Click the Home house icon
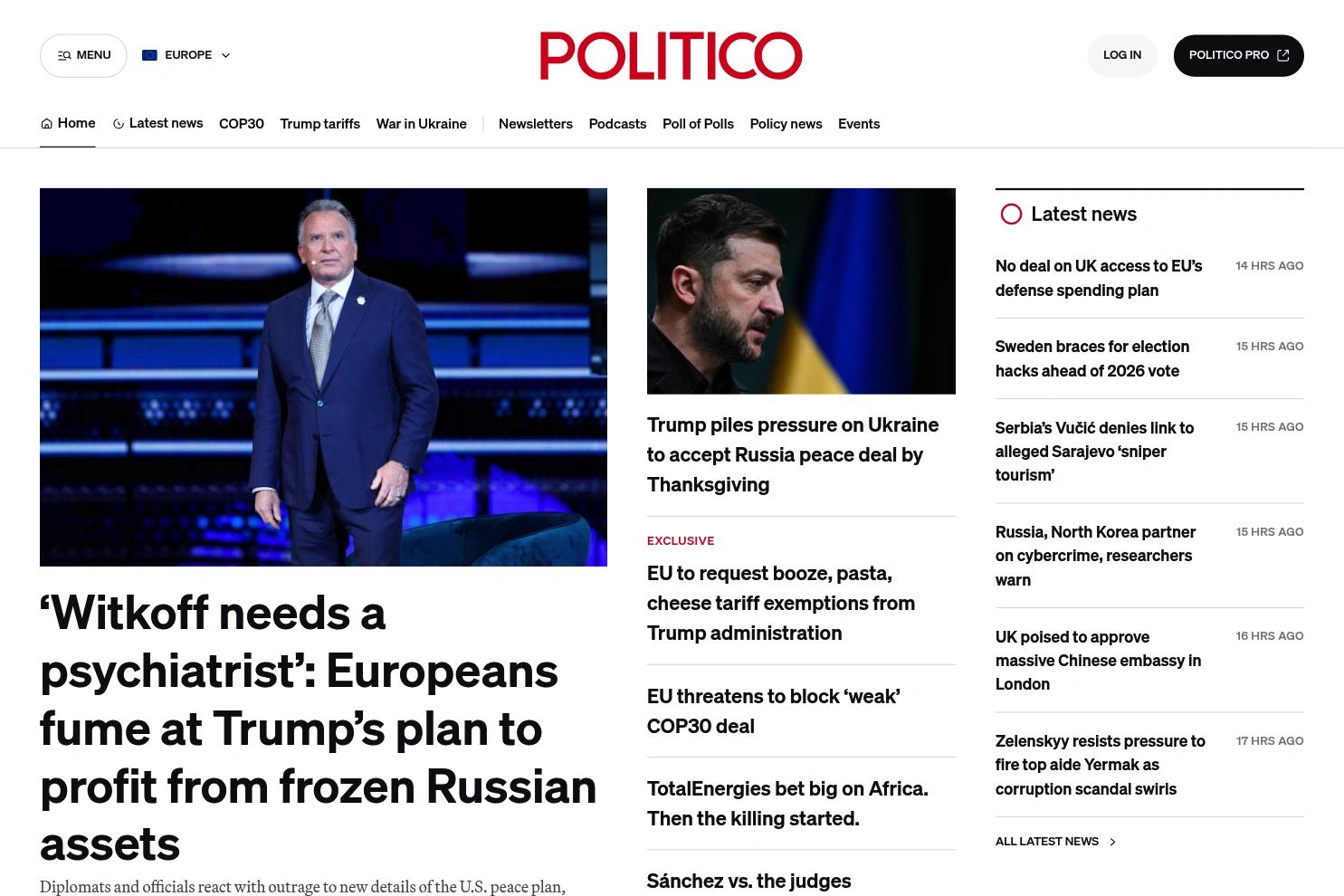The width and height of the screenshot is (1344, 896). pyautogui.click(x=46, y=124)
